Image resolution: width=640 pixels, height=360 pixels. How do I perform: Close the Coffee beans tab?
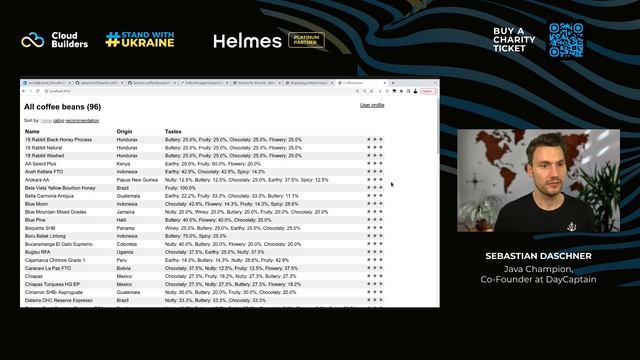point(384,83)
